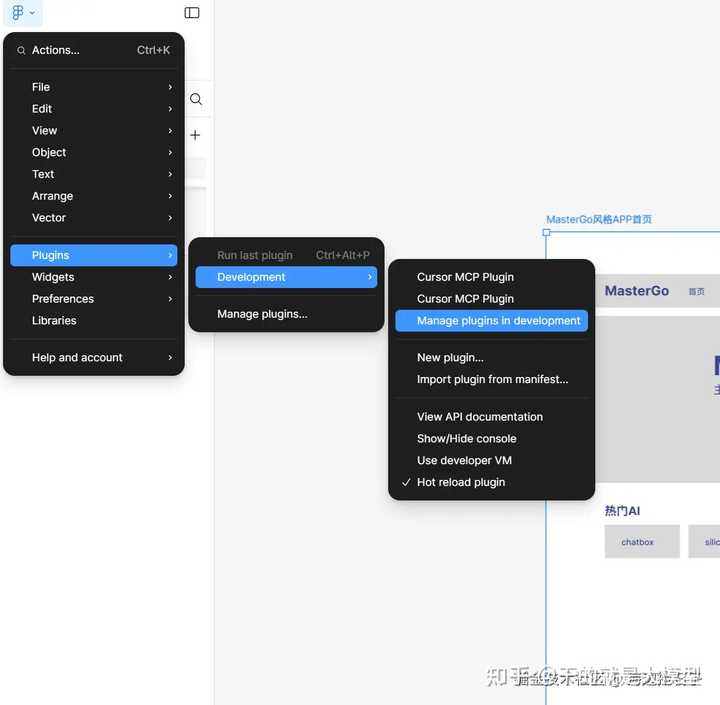
Task: Toggle Show/Hide console option
Action: pos(466,438)
